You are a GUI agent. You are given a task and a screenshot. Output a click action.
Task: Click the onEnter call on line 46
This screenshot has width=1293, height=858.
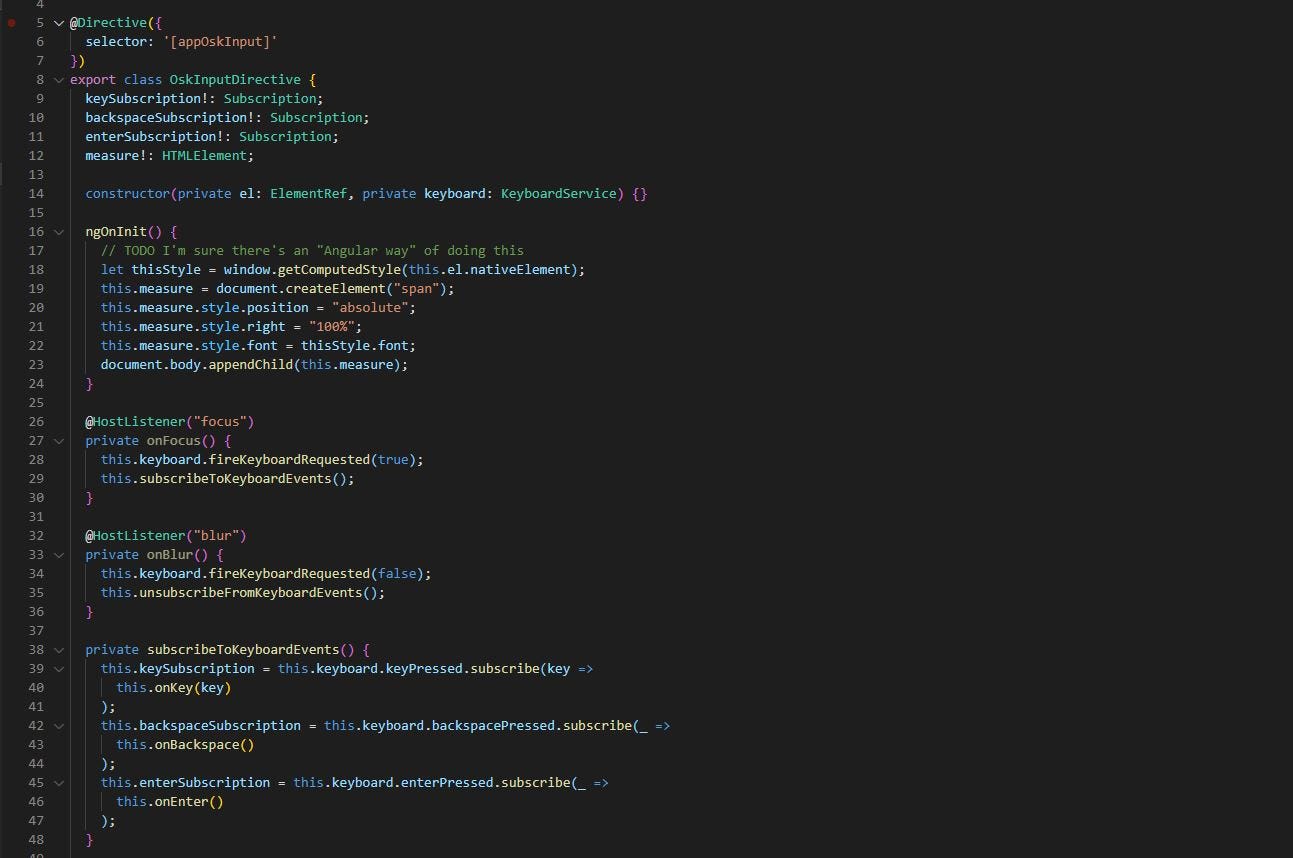[182, 801]
